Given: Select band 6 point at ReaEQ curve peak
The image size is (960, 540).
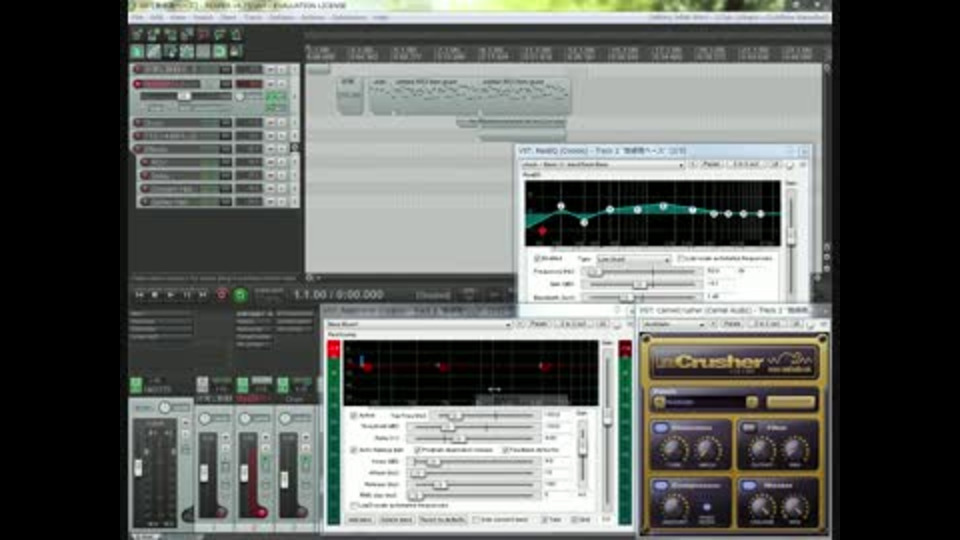Looking at the screenshot, I should (x=663, y=206).
